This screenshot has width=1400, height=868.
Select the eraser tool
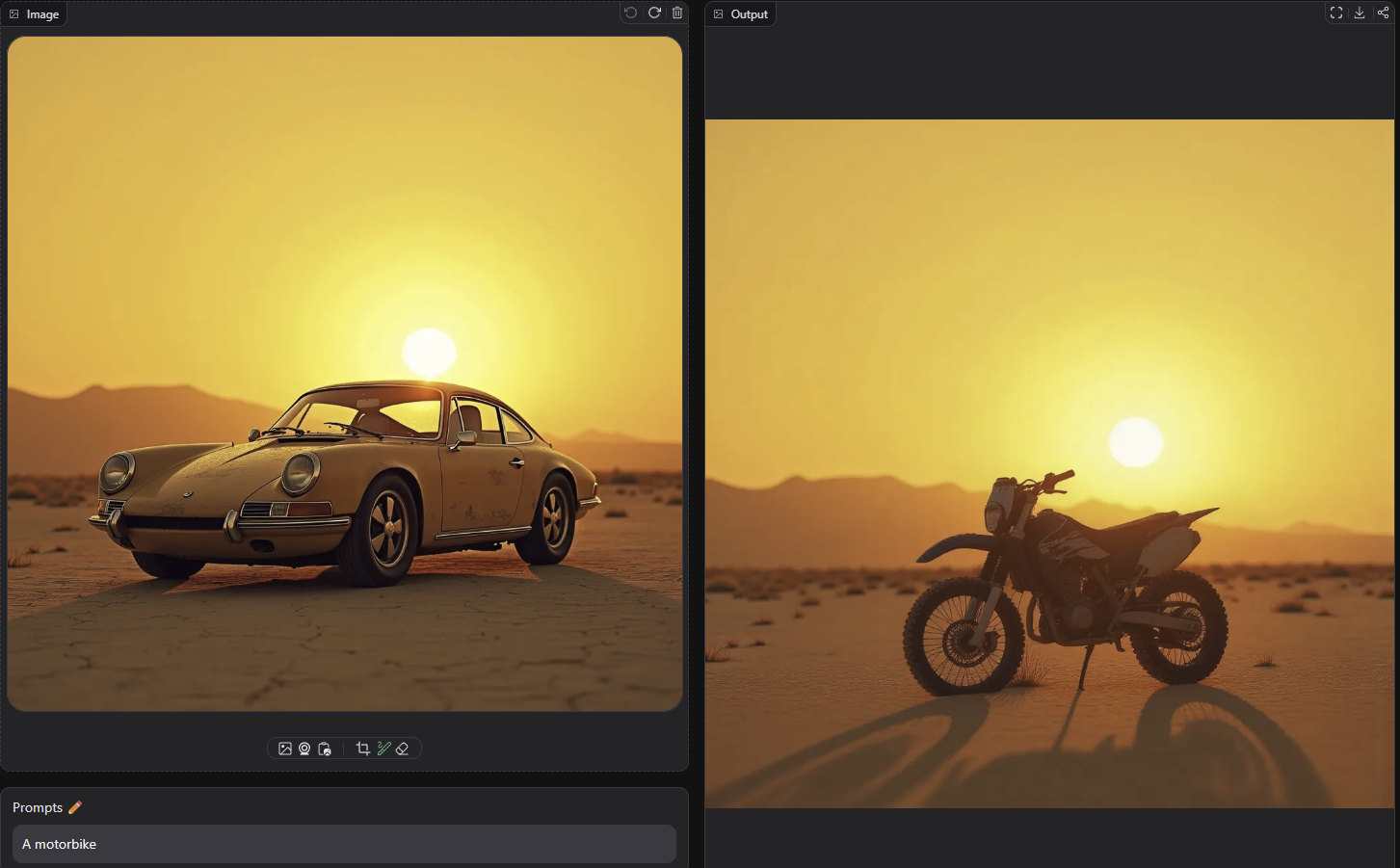point(403,749)
